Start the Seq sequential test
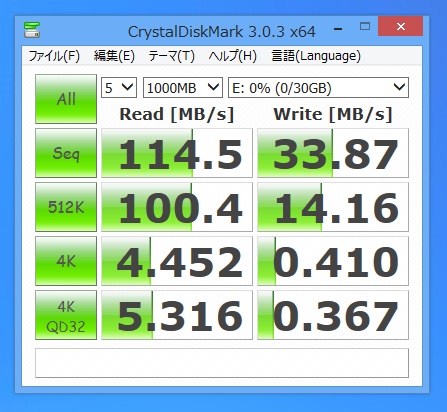 pyautogui.click(x=66, y=153)
